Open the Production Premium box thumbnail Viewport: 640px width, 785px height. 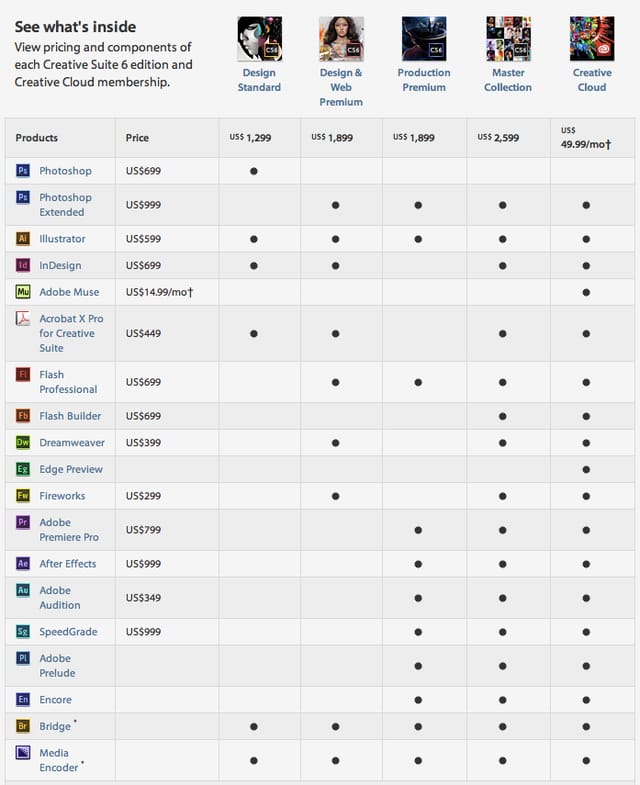coord(424,39)
